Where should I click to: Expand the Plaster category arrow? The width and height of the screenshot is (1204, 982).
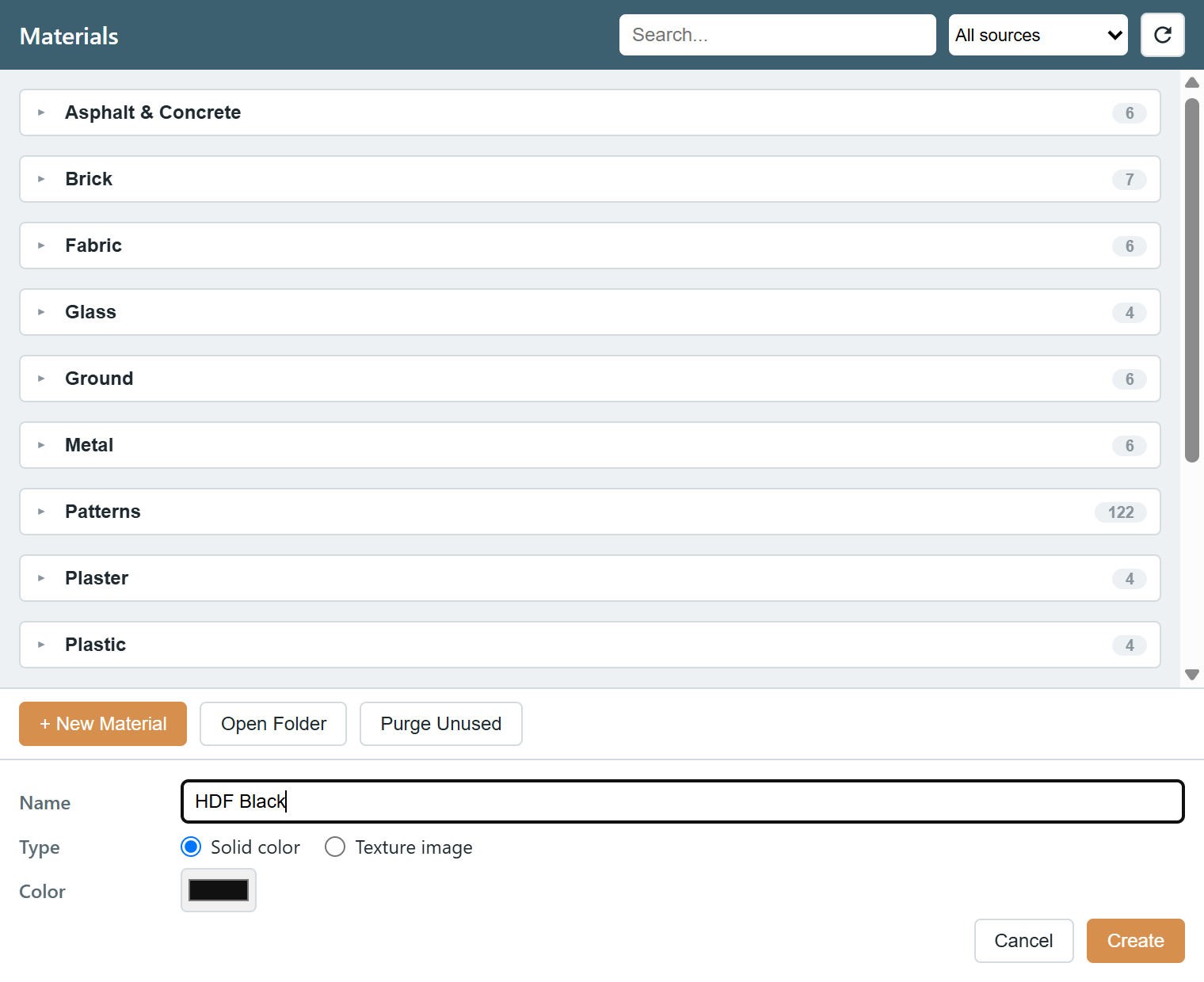tap(41, 578)
